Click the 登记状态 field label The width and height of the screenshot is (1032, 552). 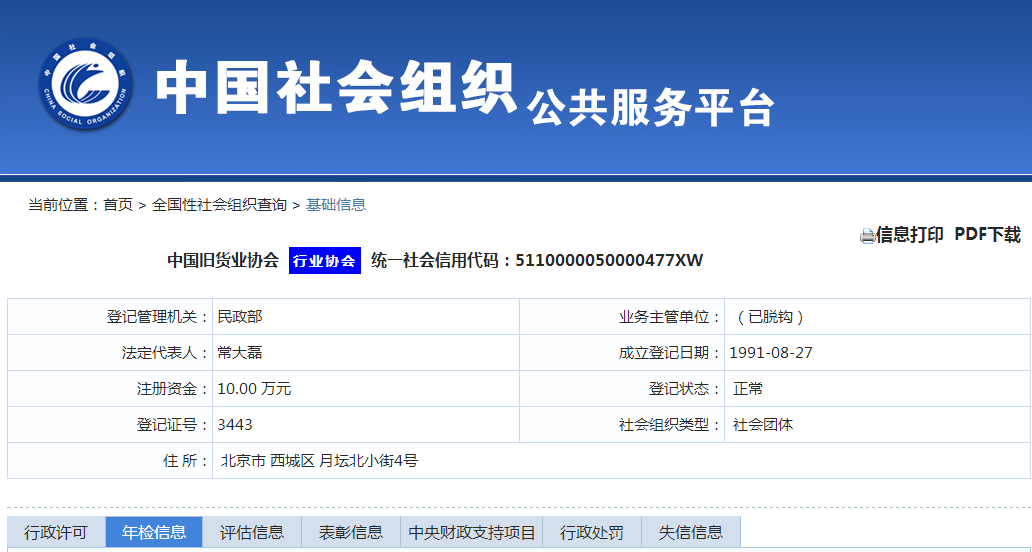(x=685, y=389)
